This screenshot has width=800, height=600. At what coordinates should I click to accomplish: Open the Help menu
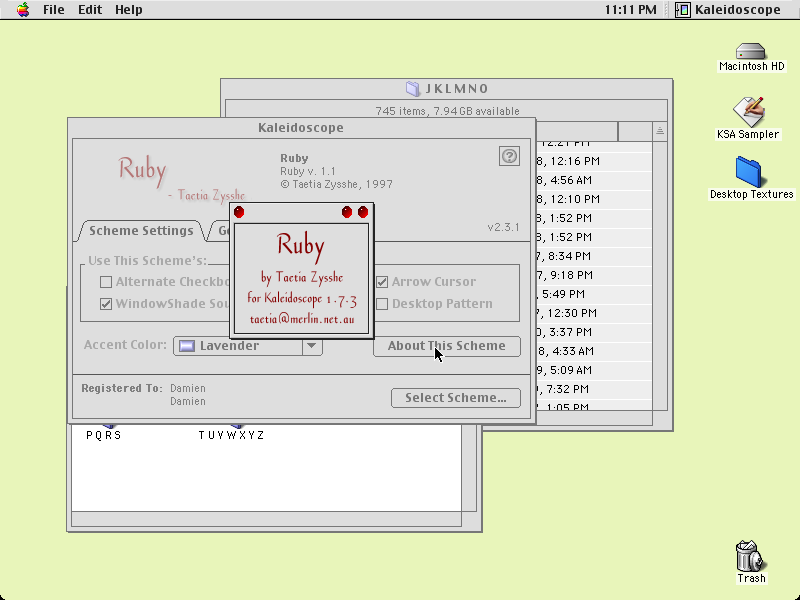(x=129, y=9)
